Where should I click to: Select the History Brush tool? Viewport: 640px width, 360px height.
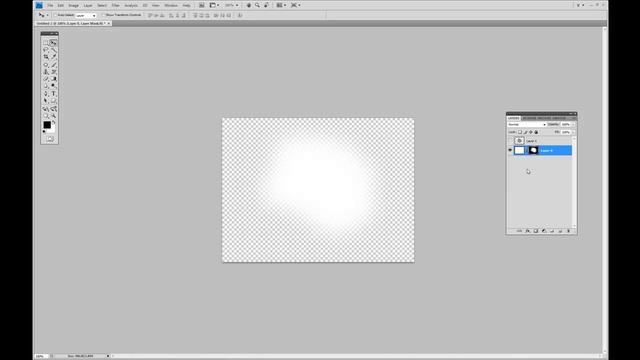[53, 72]
